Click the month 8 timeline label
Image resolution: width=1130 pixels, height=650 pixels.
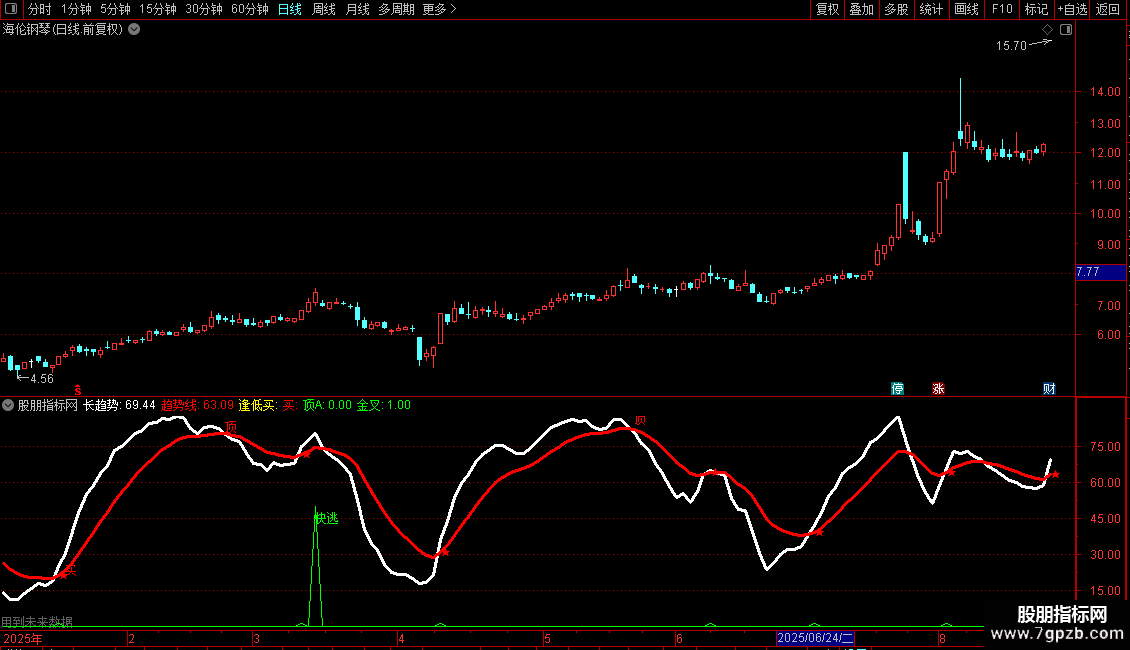(942, 638)
